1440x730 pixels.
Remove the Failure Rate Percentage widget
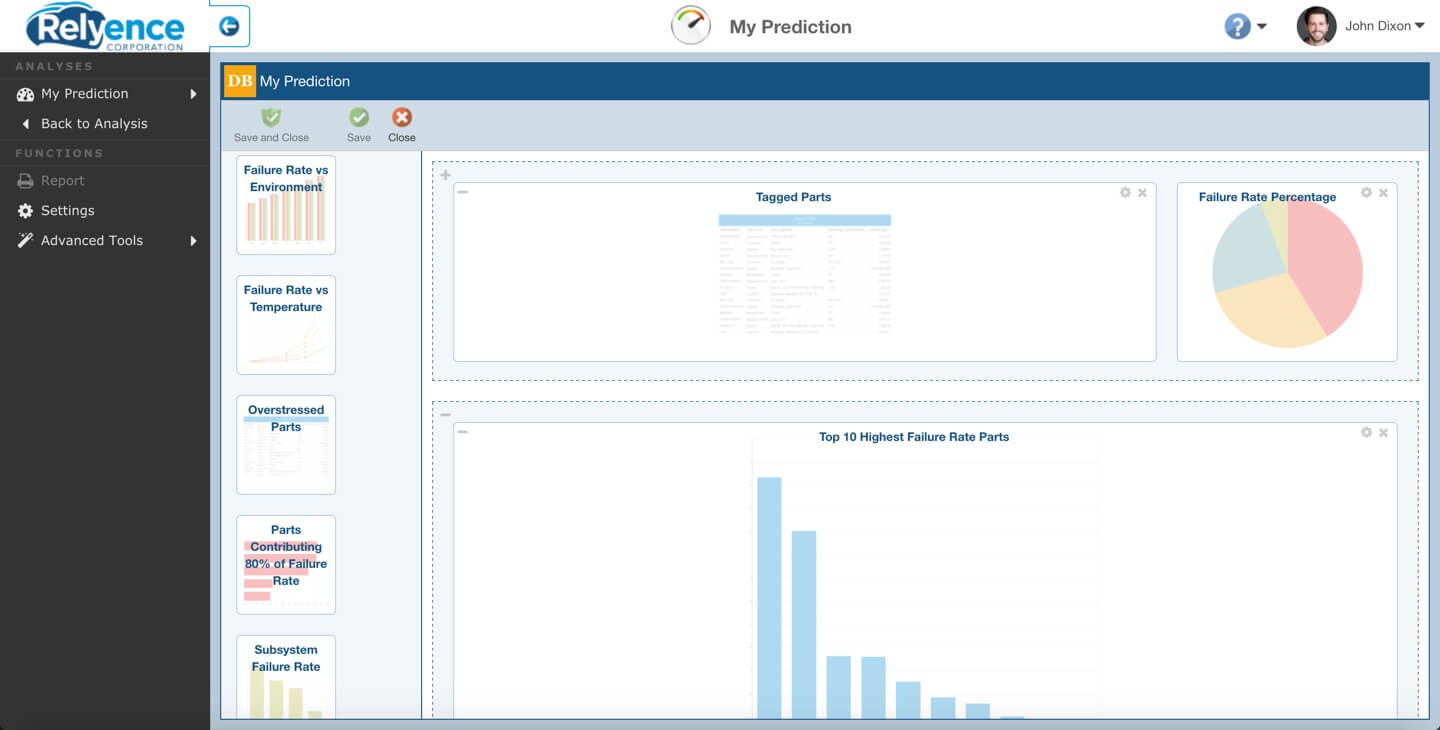tap(1384, 192)
